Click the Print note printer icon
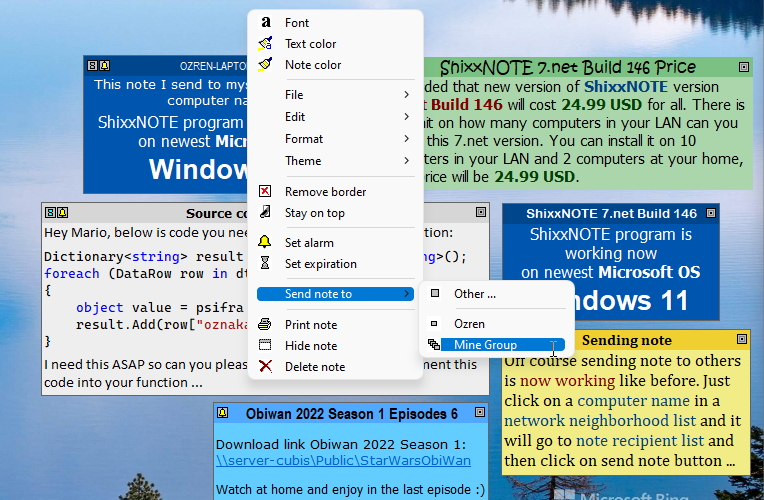 coord(265,324)
